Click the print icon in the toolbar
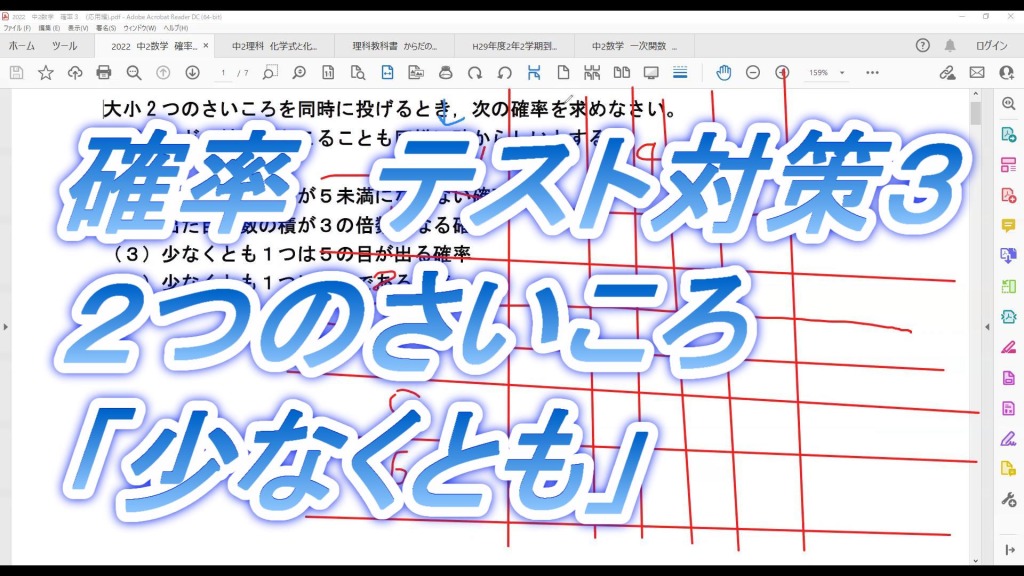Image resolution: width=1024 pixels, height=576 pixels. (104, 73)
